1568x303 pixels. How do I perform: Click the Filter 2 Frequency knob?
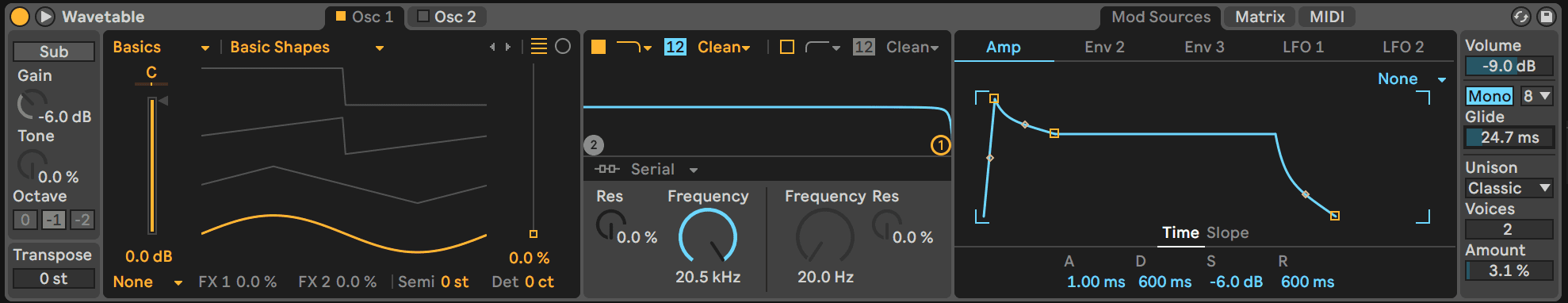[825, 236]
